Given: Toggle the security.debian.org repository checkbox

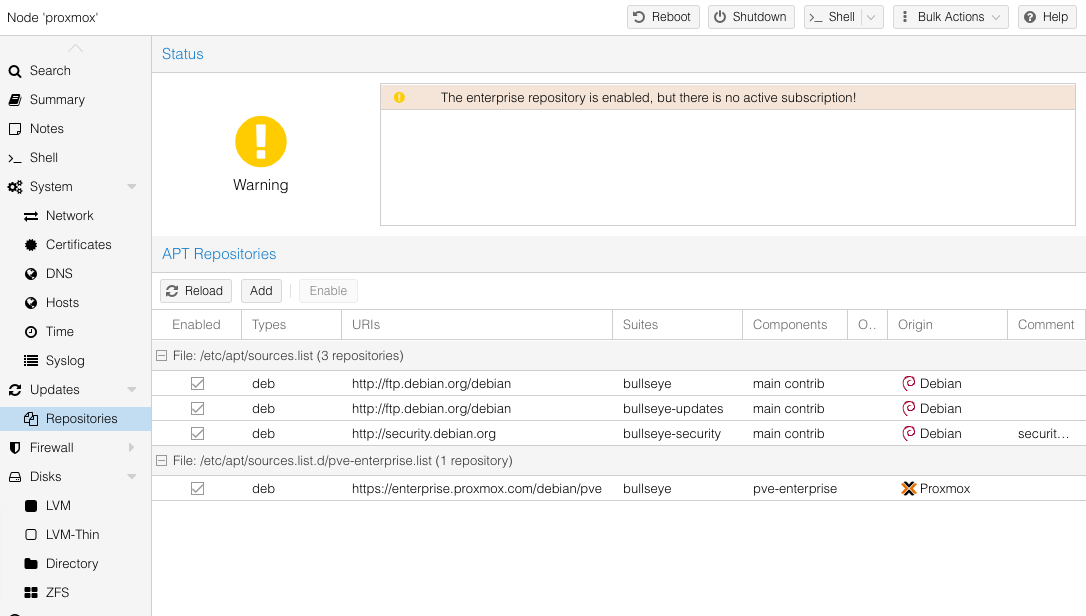Looking at the screenshot, I should (197, 434).
